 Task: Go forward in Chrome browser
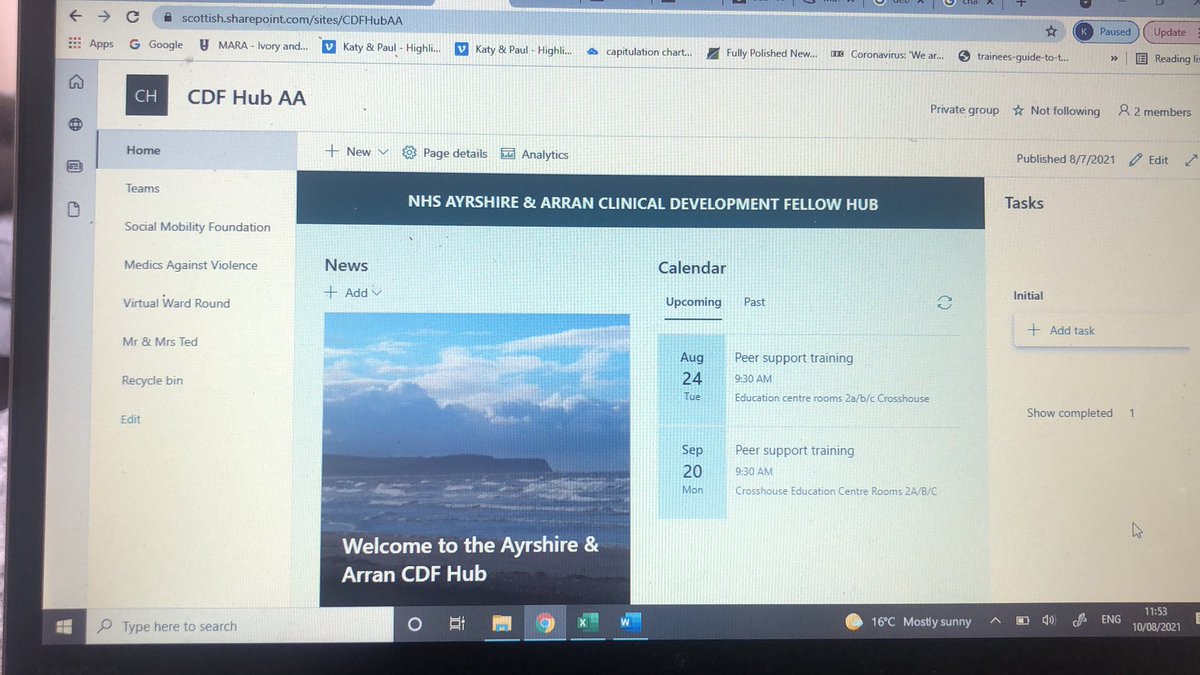[x=104, y=17]
